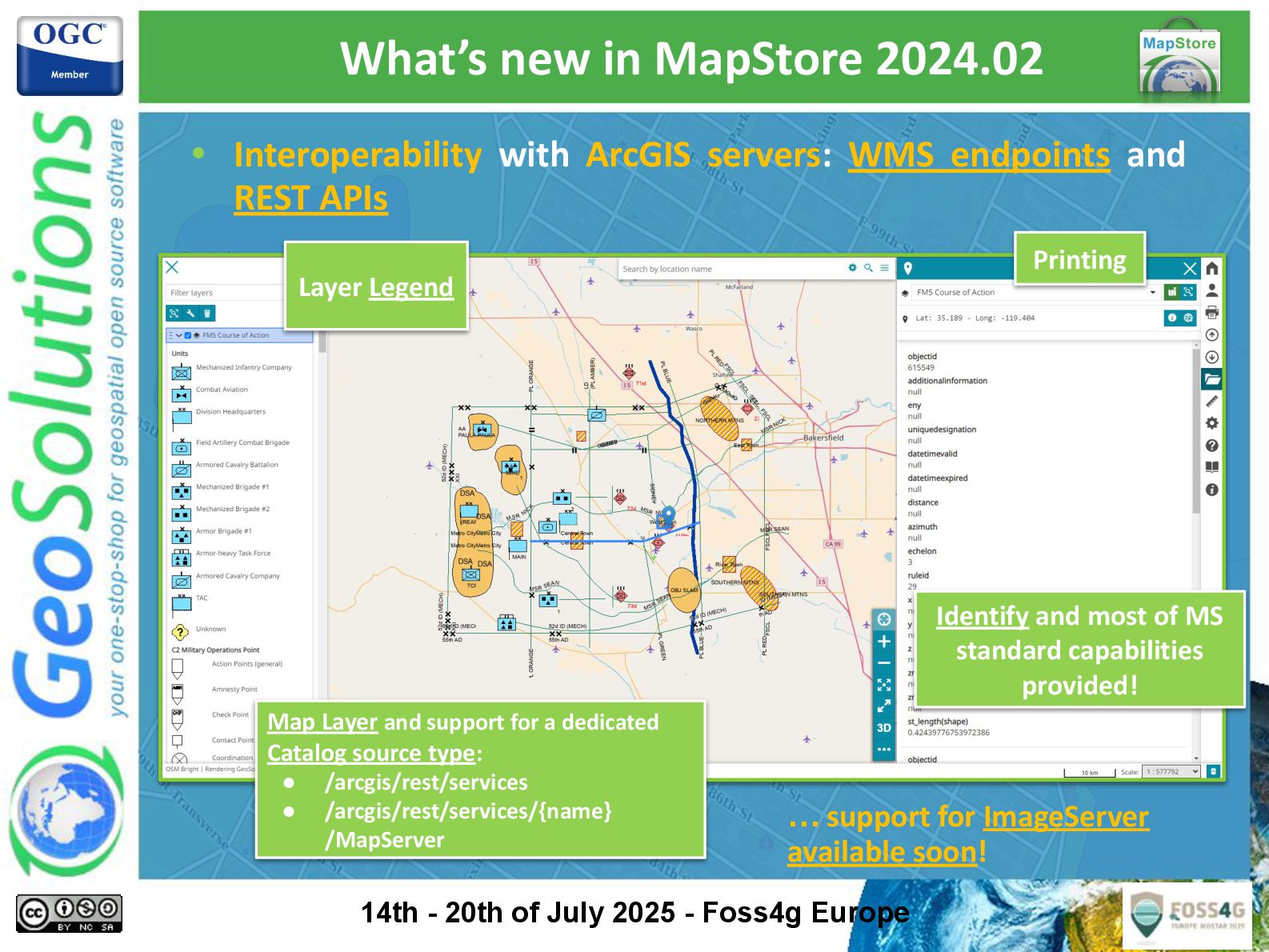
Task: Select the Division Headquarters legend entry
Action: (x=230, y=412)
